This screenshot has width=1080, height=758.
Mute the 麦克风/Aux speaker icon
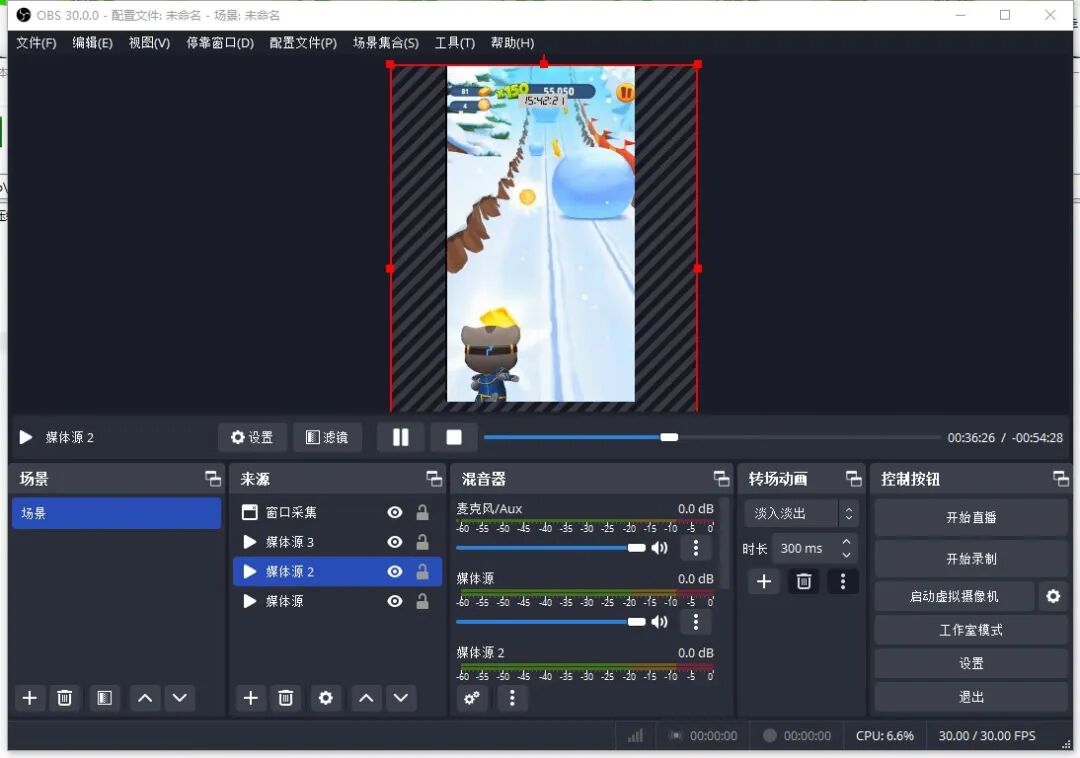pos(660,548)
